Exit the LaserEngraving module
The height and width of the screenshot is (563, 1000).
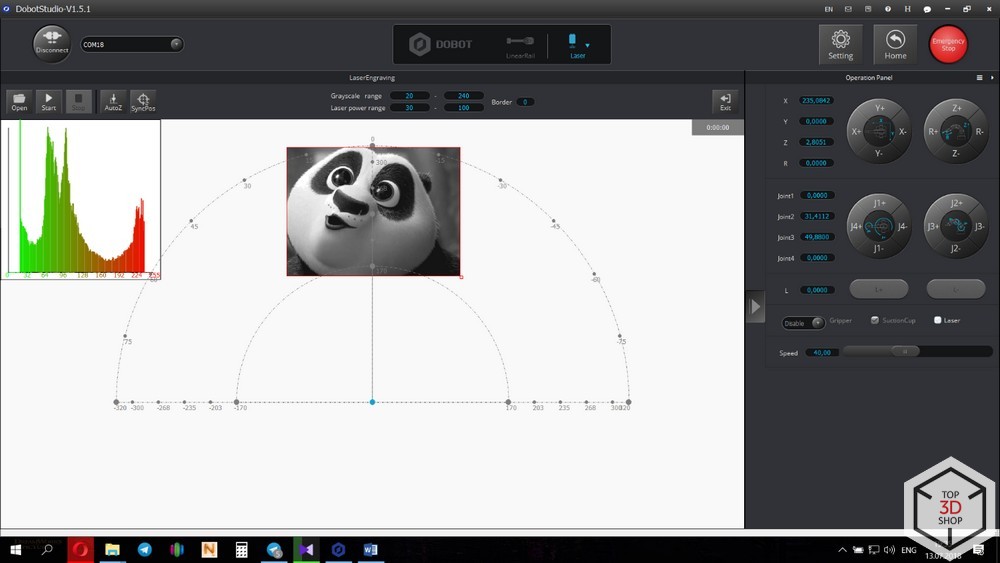pyautogui.click(x=725, y=101)
